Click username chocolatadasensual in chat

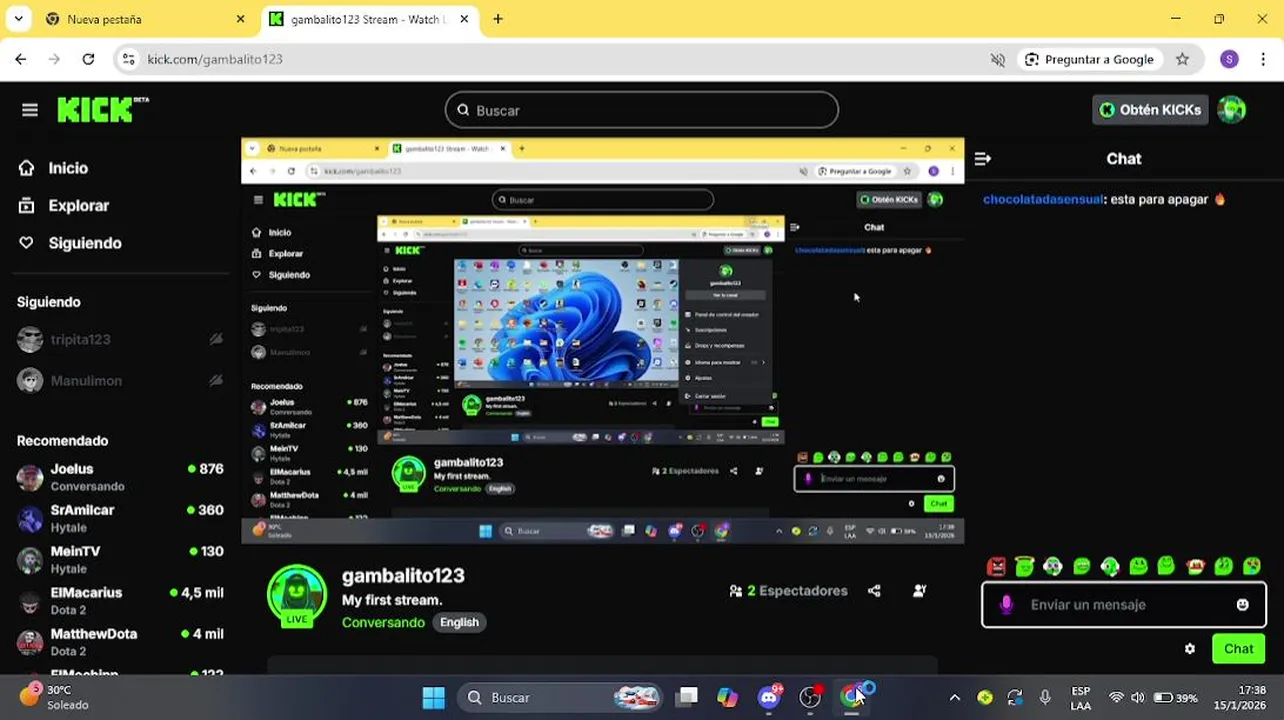pos(1043,199)
